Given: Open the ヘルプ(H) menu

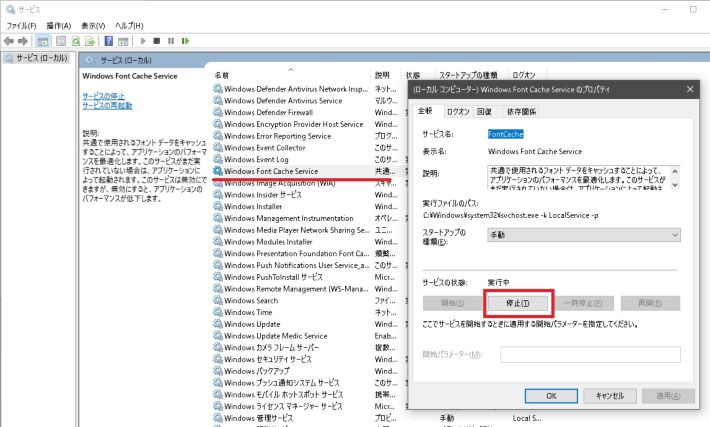Looking at the screenshot, I should [x=129, y=26].
